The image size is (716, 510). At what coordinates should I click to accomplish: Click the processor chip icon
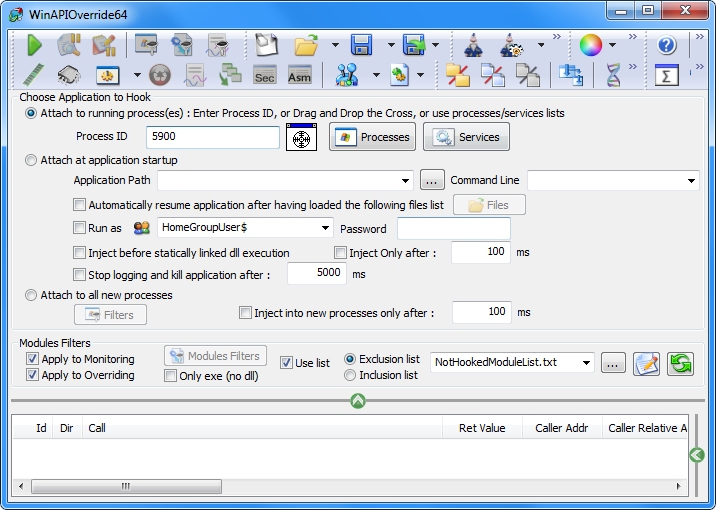69,75
